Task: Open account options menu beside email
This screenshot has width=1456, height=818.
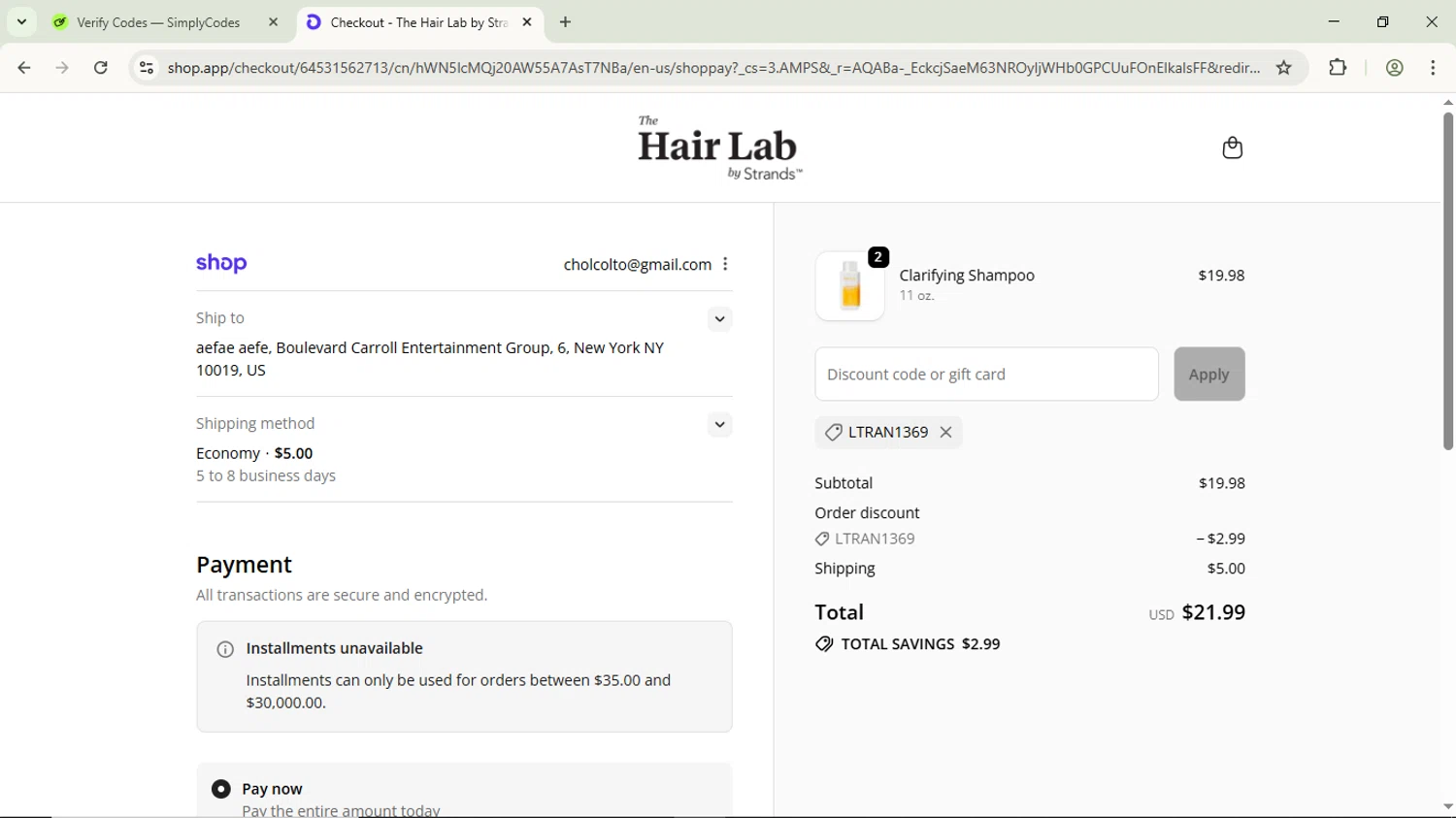Action: pyautogui.click(x=725, y=264)
